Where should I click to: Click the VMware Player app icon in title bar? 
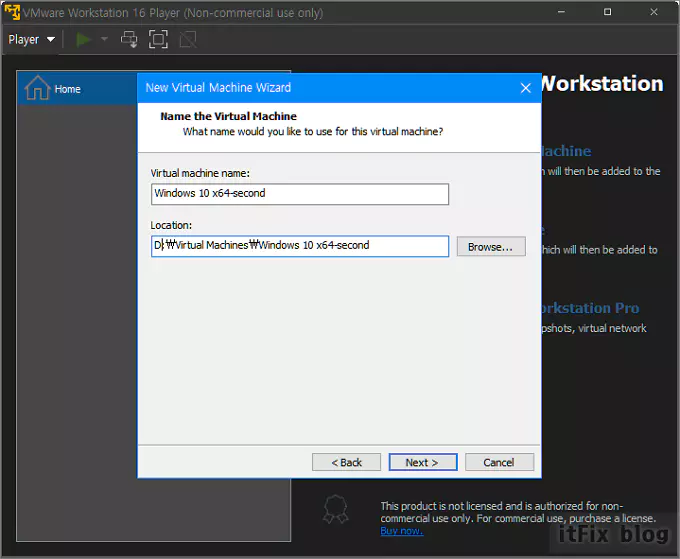[12, 12]
